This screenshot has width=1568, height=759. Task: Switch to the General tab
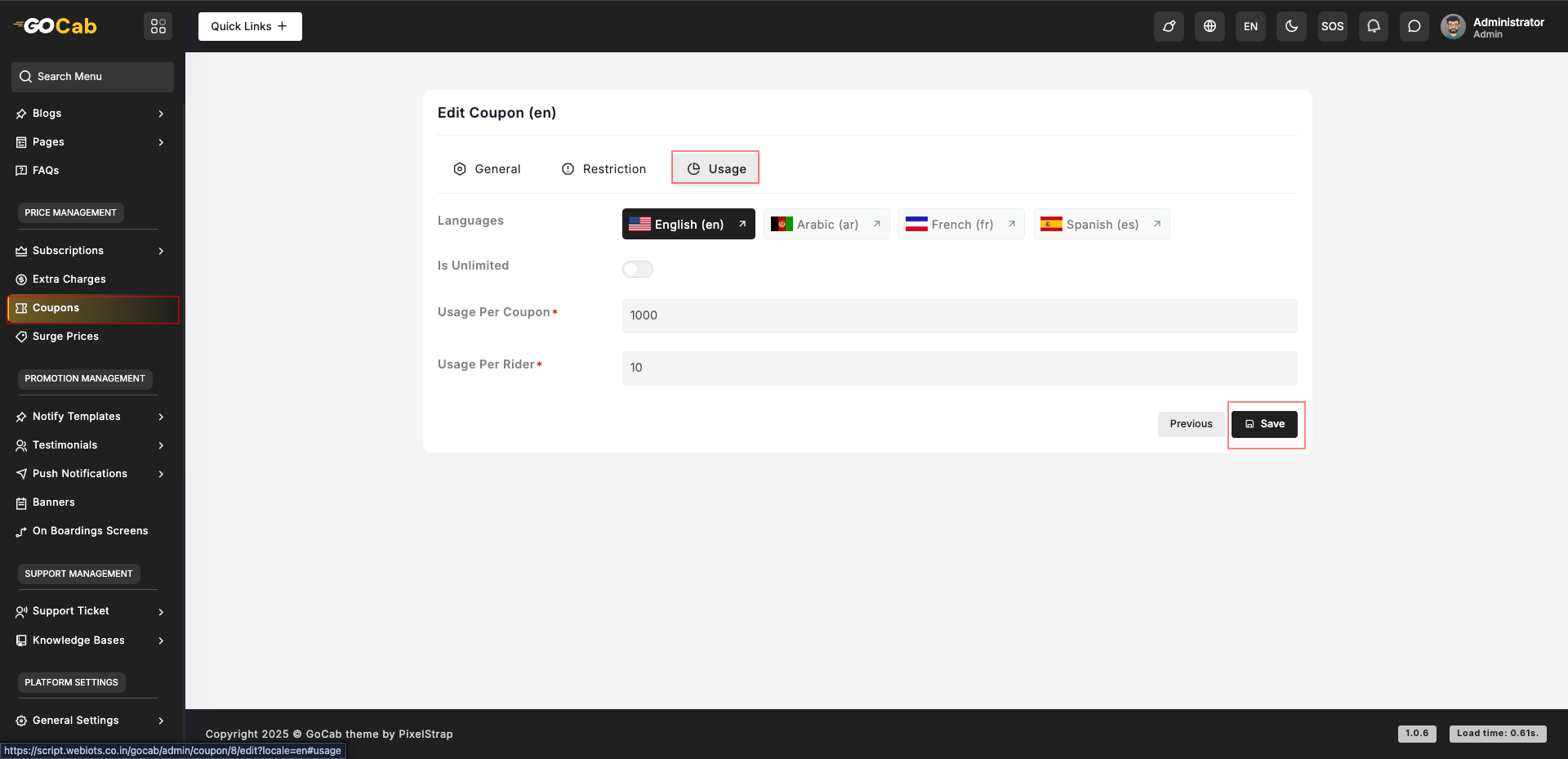pyautogui.click(x=487, y=169)
